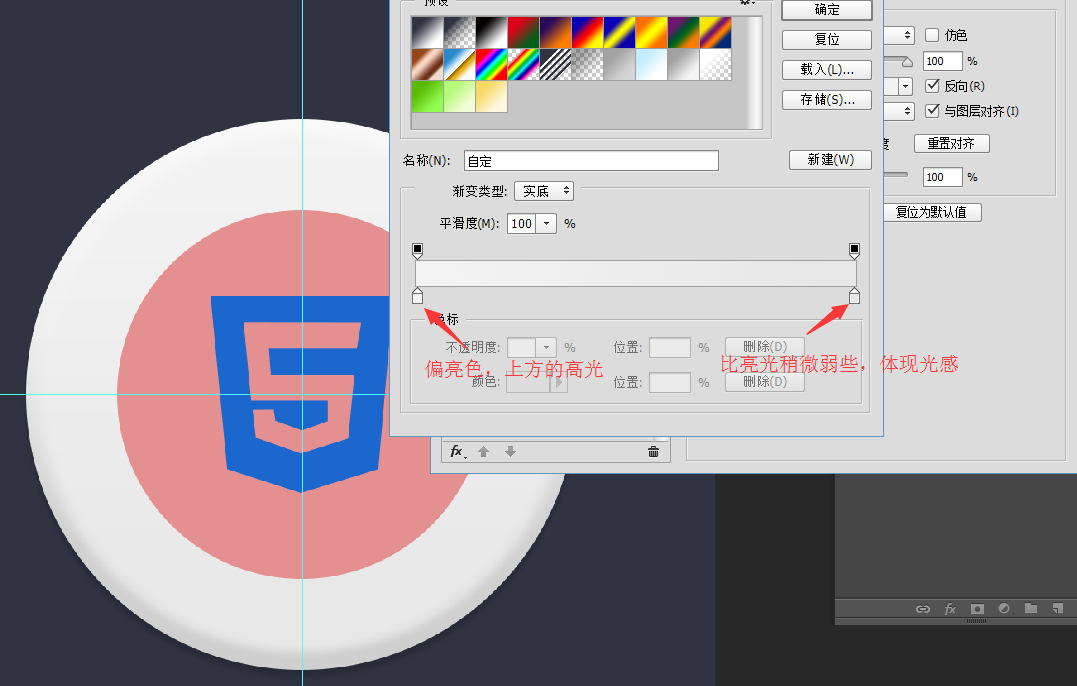Create a new layer in the Layers panel

tap(1058, 608)
